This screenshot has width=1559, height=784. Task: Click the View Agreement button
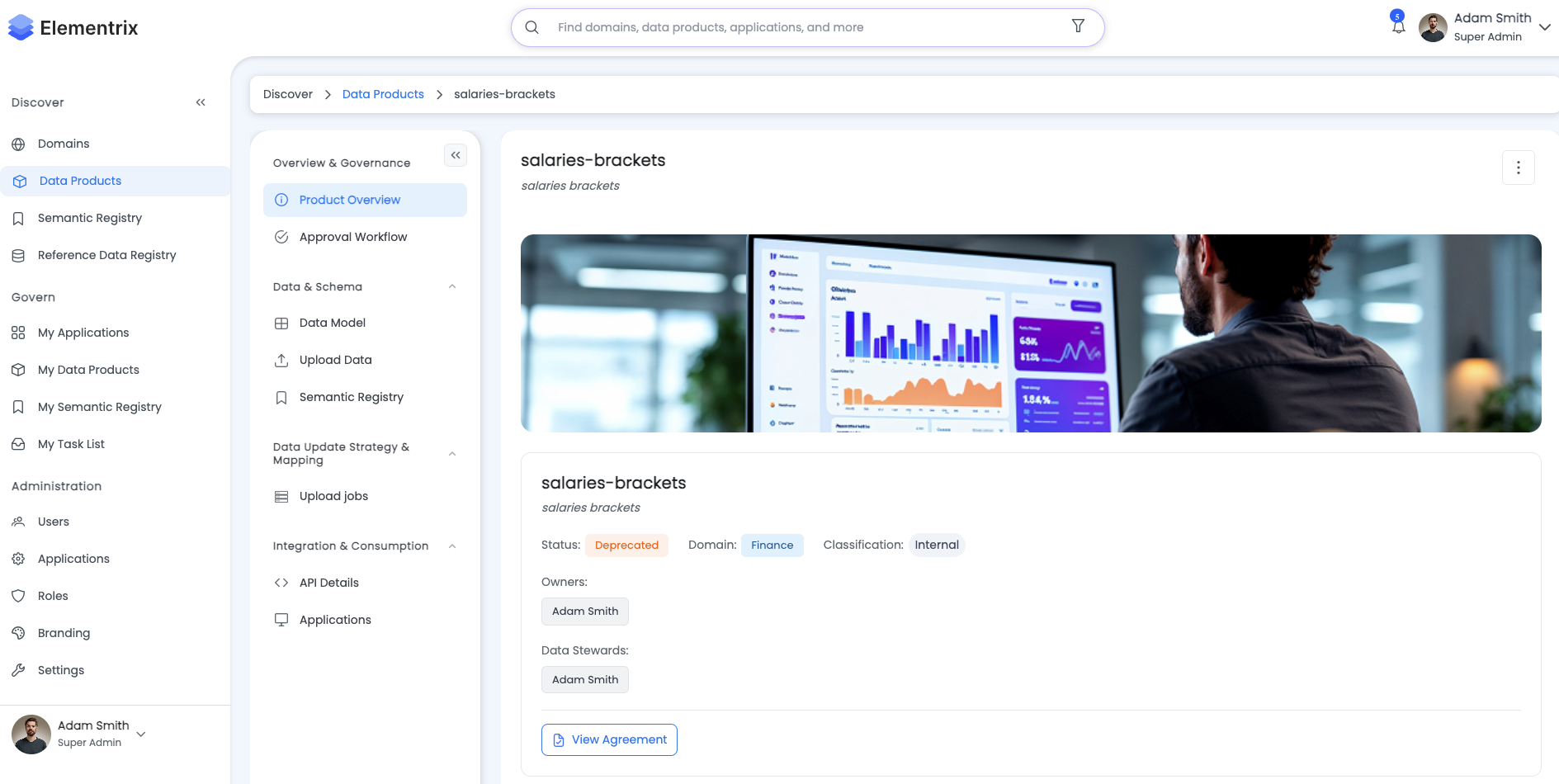pyautogui.click(x=609, y=739)
